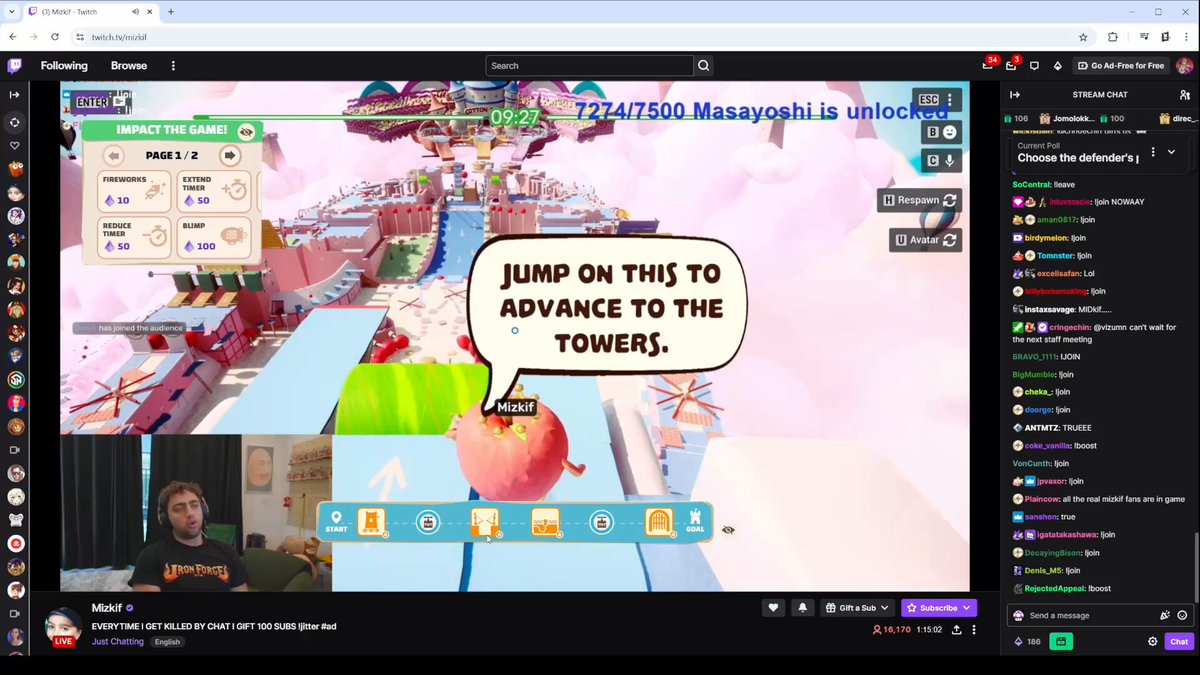Buy Fireworks for 10 bits
The width and height of the screenshot is (1200, 675).
coord(134,191)
